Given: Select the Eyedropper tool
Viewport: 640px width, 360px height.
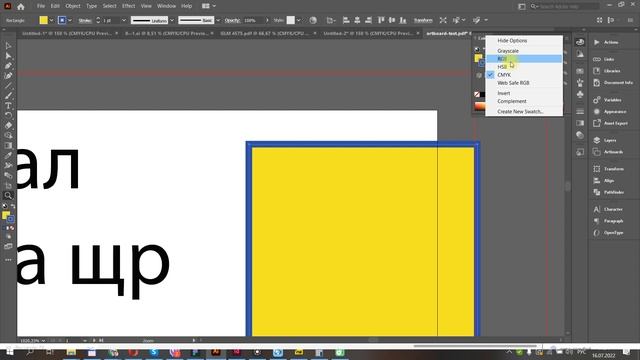Looking at the screenshot, I should pyautogui.click(x=8, y=155).
